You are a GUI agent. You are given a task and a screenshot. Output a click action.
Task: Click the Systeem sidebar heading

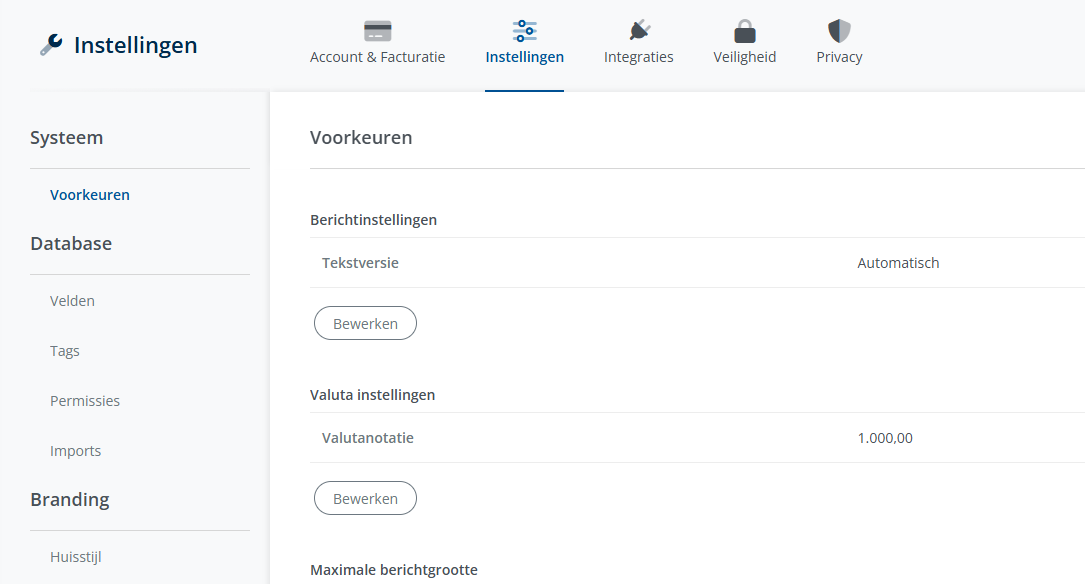(66, 138)
